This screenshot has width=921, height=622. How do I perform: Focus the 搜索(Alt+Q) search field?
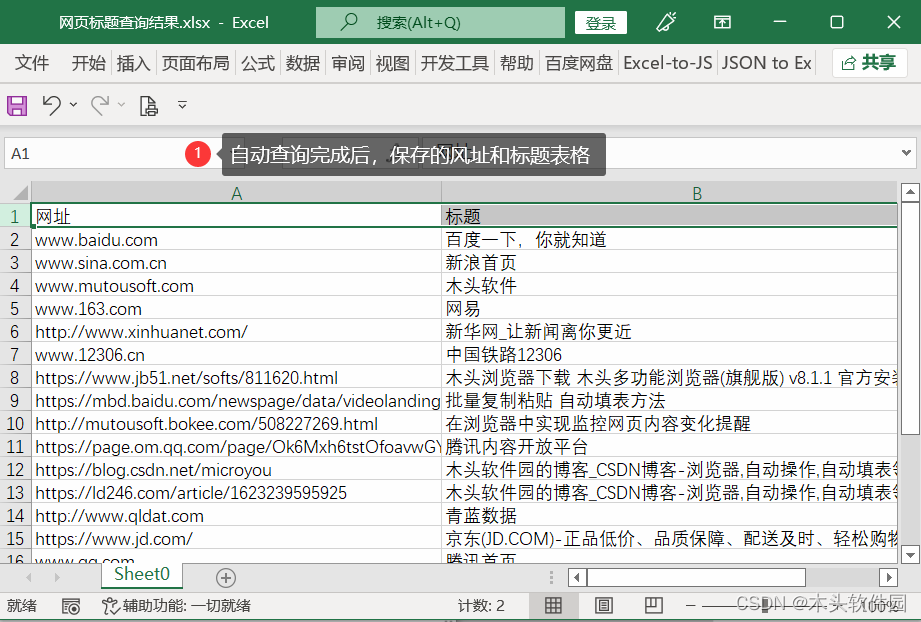pos(440,22)
